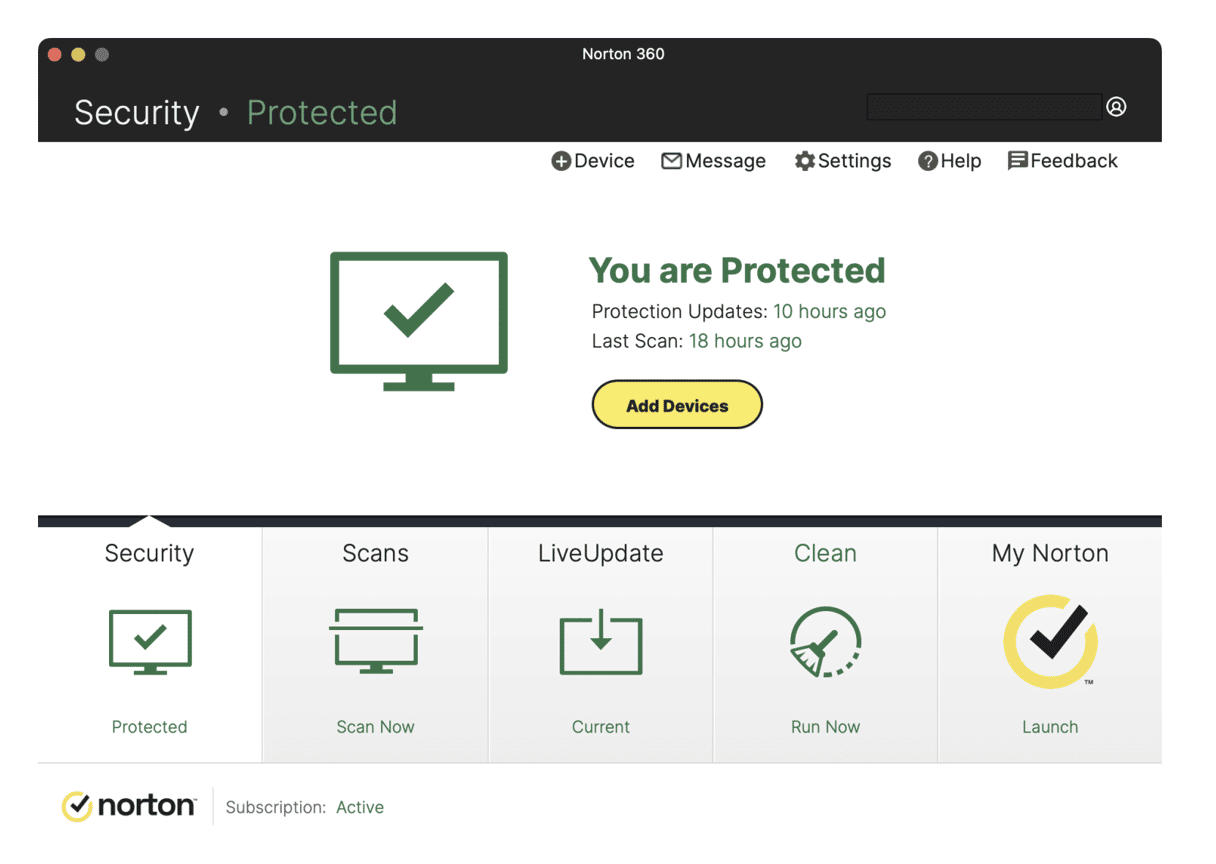Switch to the Scans tab
This screenshot has width=1216, height=864.
pyautogui.click(x=375, y=553)
